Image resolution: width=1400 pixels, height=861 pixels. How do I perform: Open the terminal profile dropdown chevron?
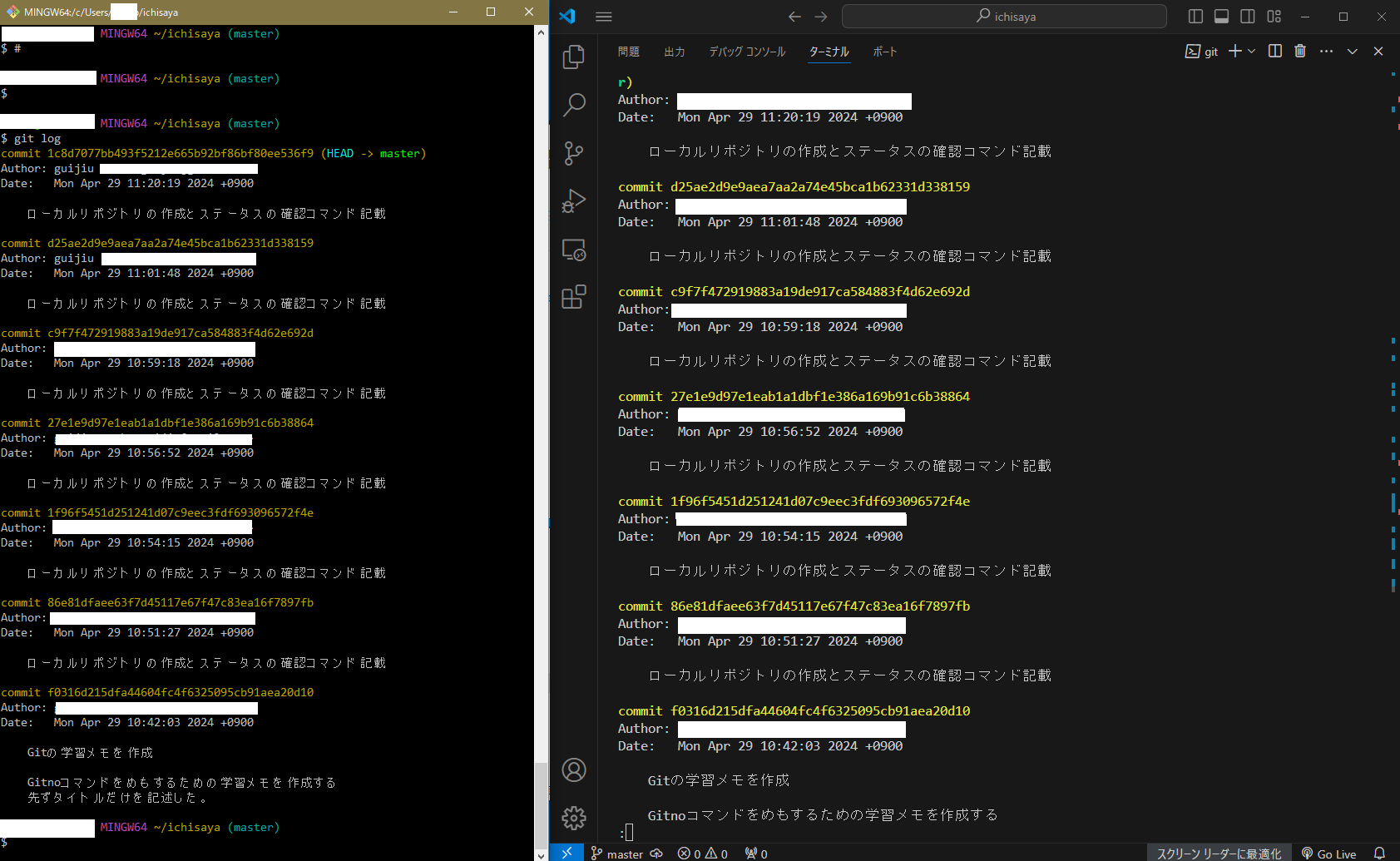pos(1250,51)
